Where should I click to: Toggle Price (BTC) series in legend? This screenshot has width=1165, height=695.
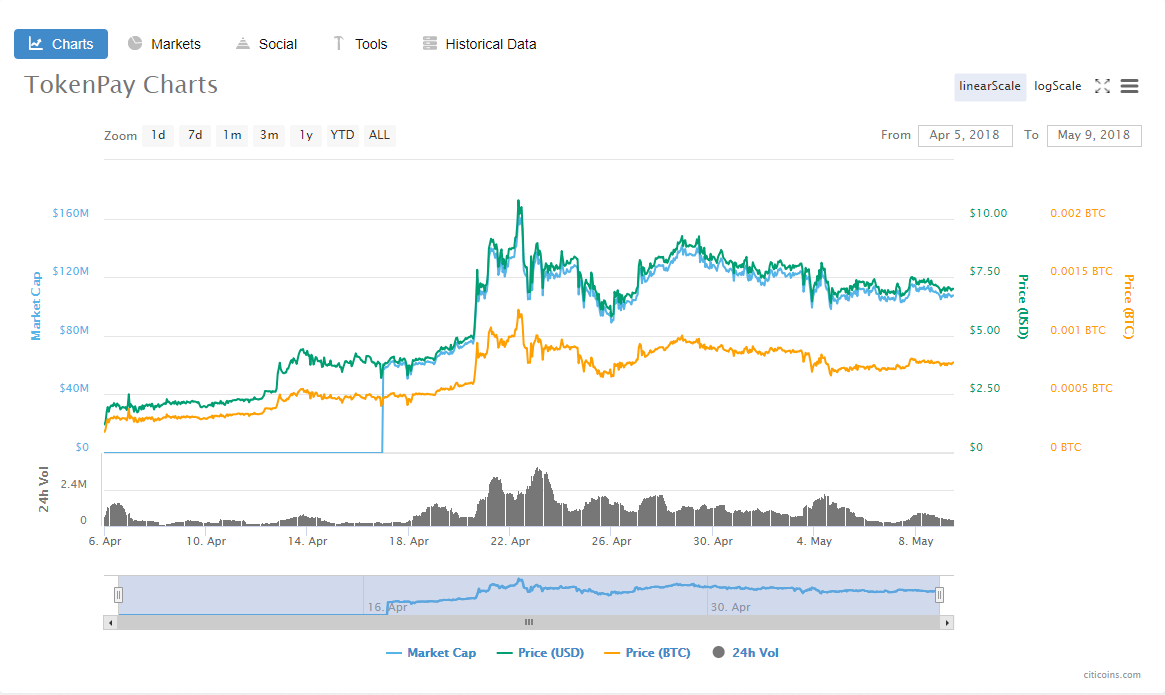tap(647, 653)
